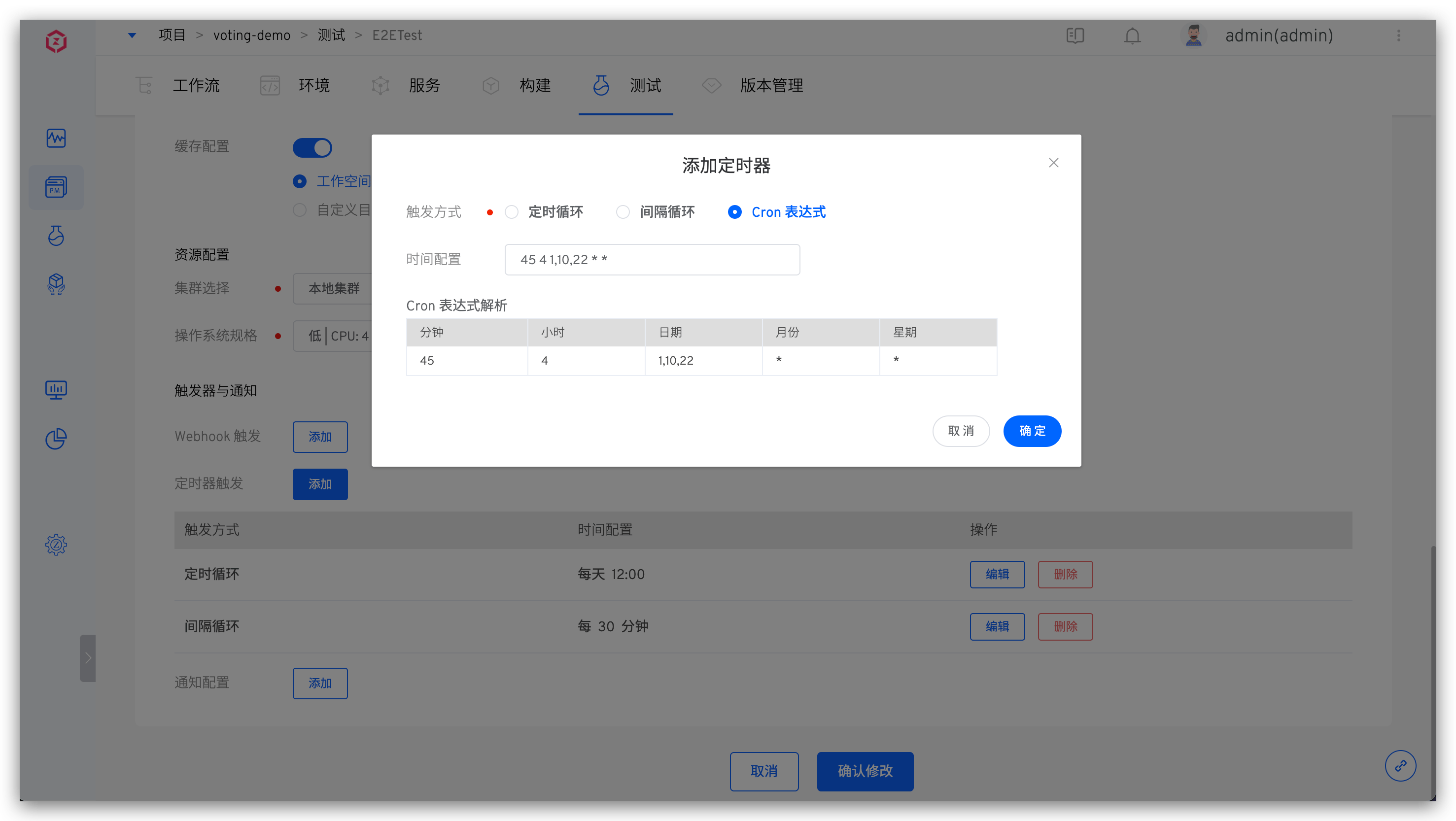Select the 定时循环 radio option

click(512, 212)
